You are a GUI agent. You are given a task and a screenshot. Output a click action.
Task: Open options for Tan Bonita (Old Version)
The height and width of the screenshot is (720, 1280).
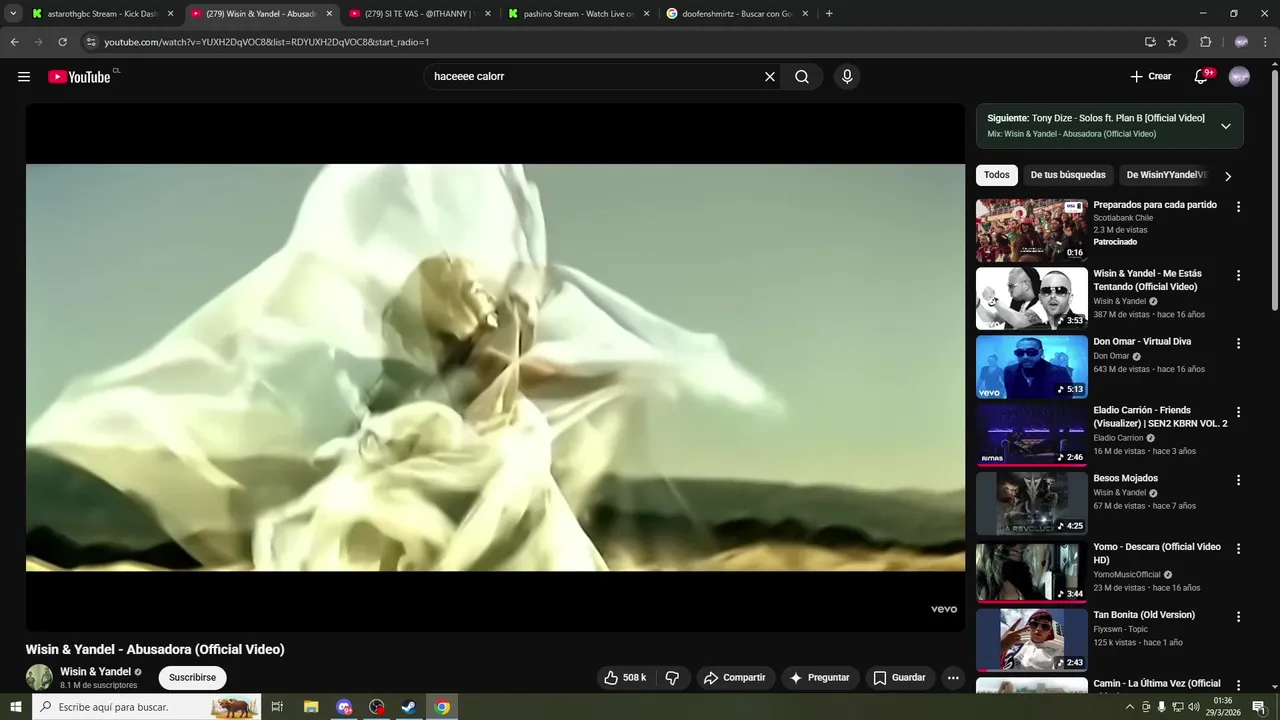1238,617
